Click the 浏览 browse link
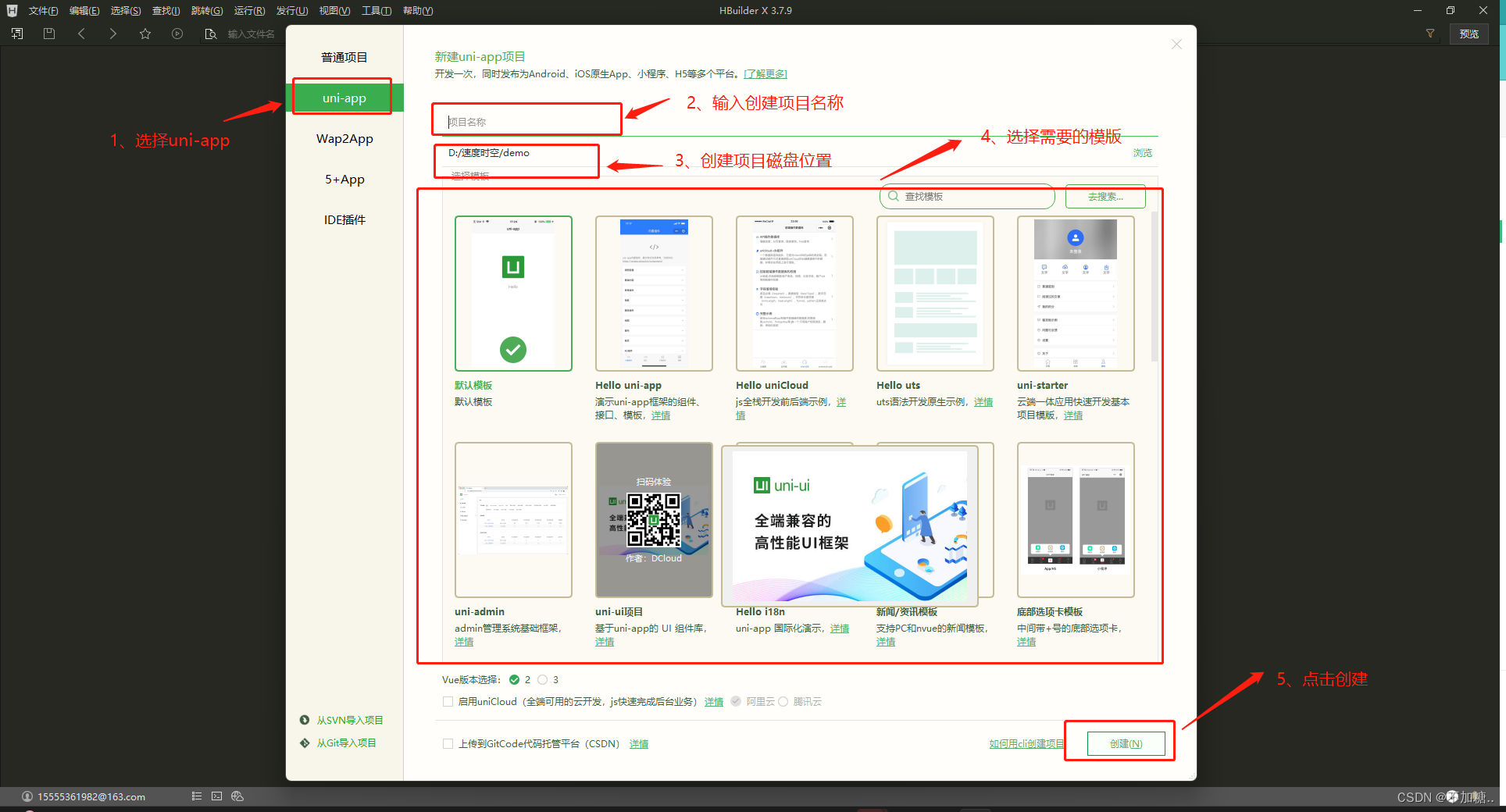 [1142, 153]
